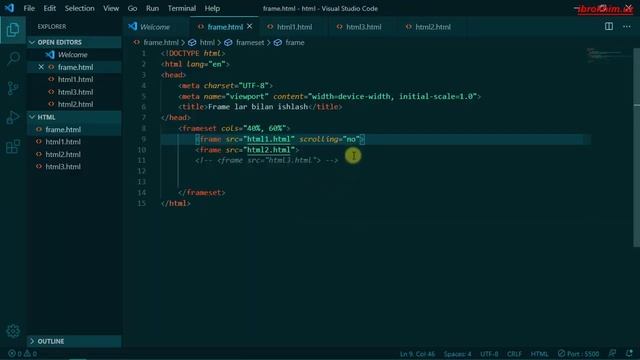Click the VS Code logo icon

tap(9, 8)
